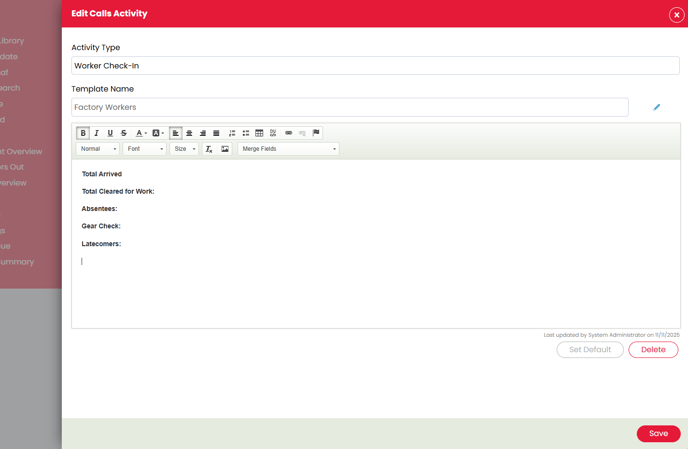This screenshot has height=449, width=688.
Task: Toggle bold formatting in the editor
Action: point(83,133)
